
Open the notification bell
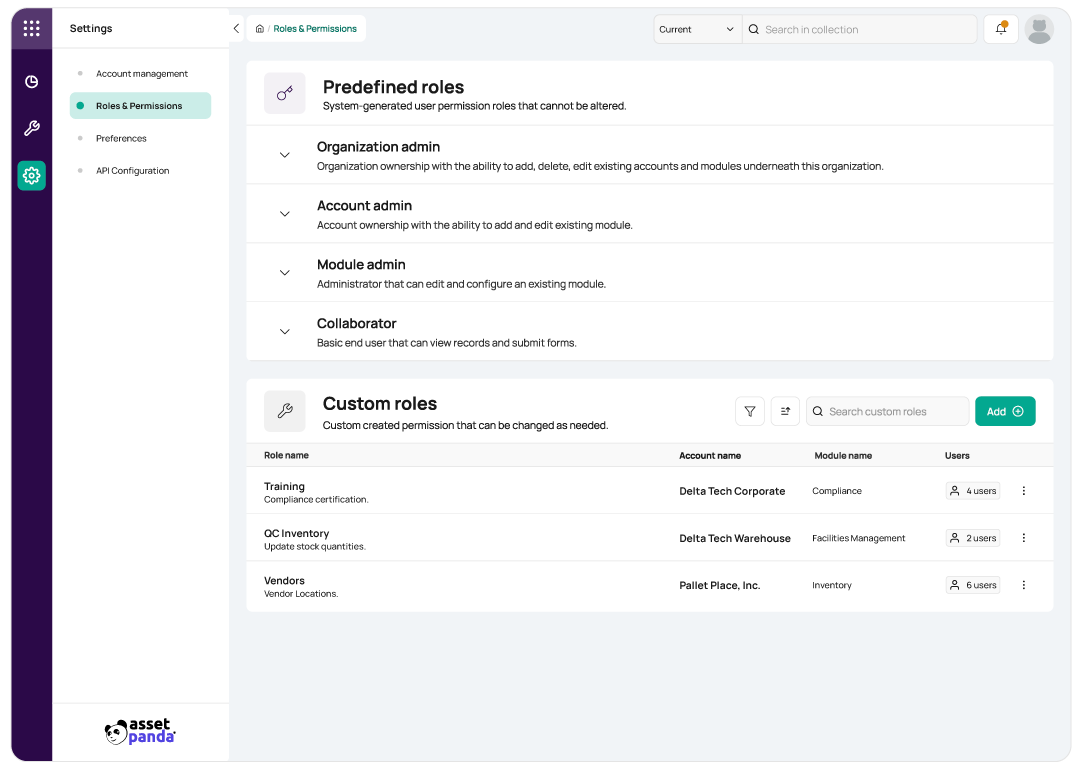[1001, 28]
